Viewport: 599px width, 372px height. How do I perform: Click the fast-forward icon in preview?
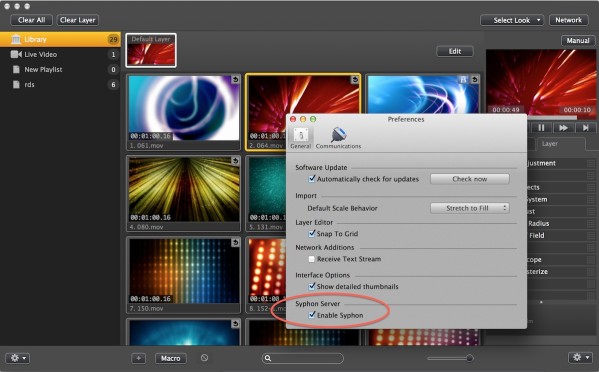[x=563, y=128]
